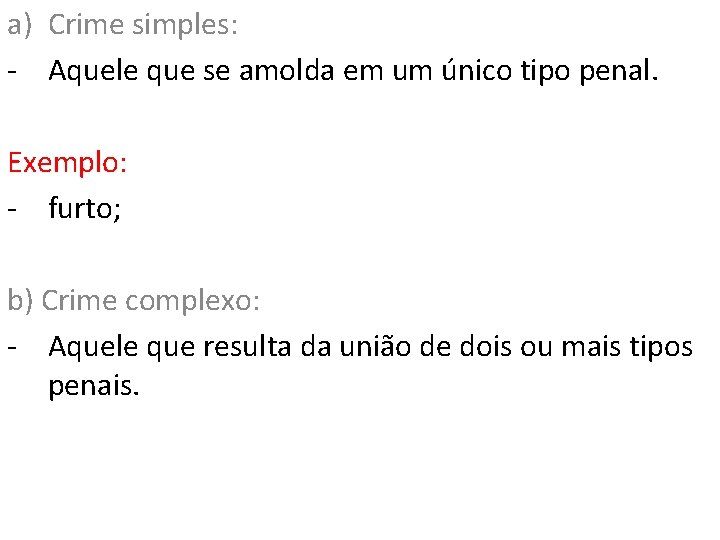Select the word "simples:" in gray heading

185,26
